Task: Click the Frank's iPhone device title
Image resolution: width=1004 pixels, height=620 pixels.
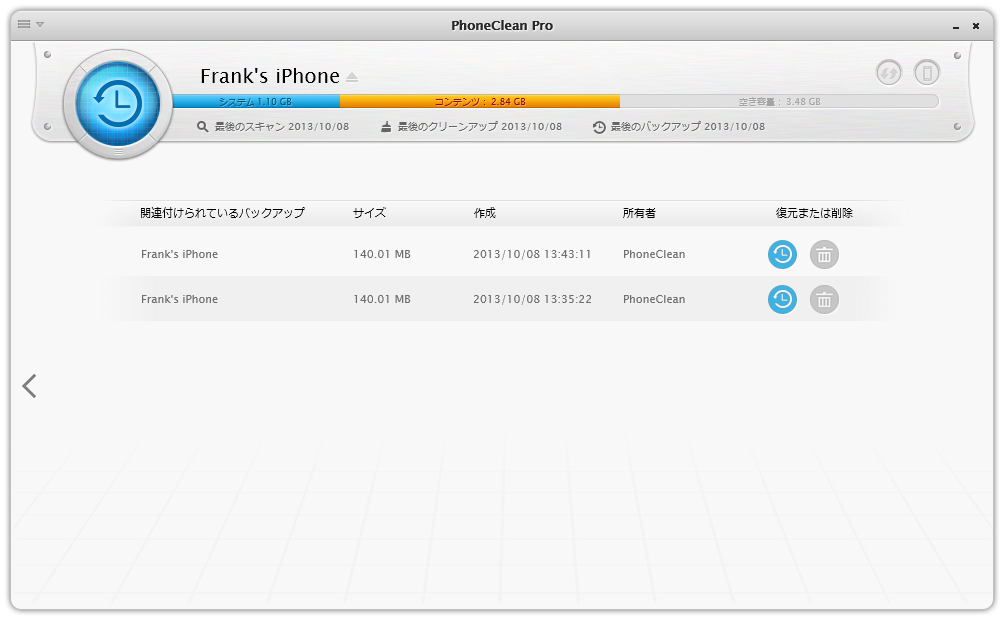Action: click(x=270, y=76)
